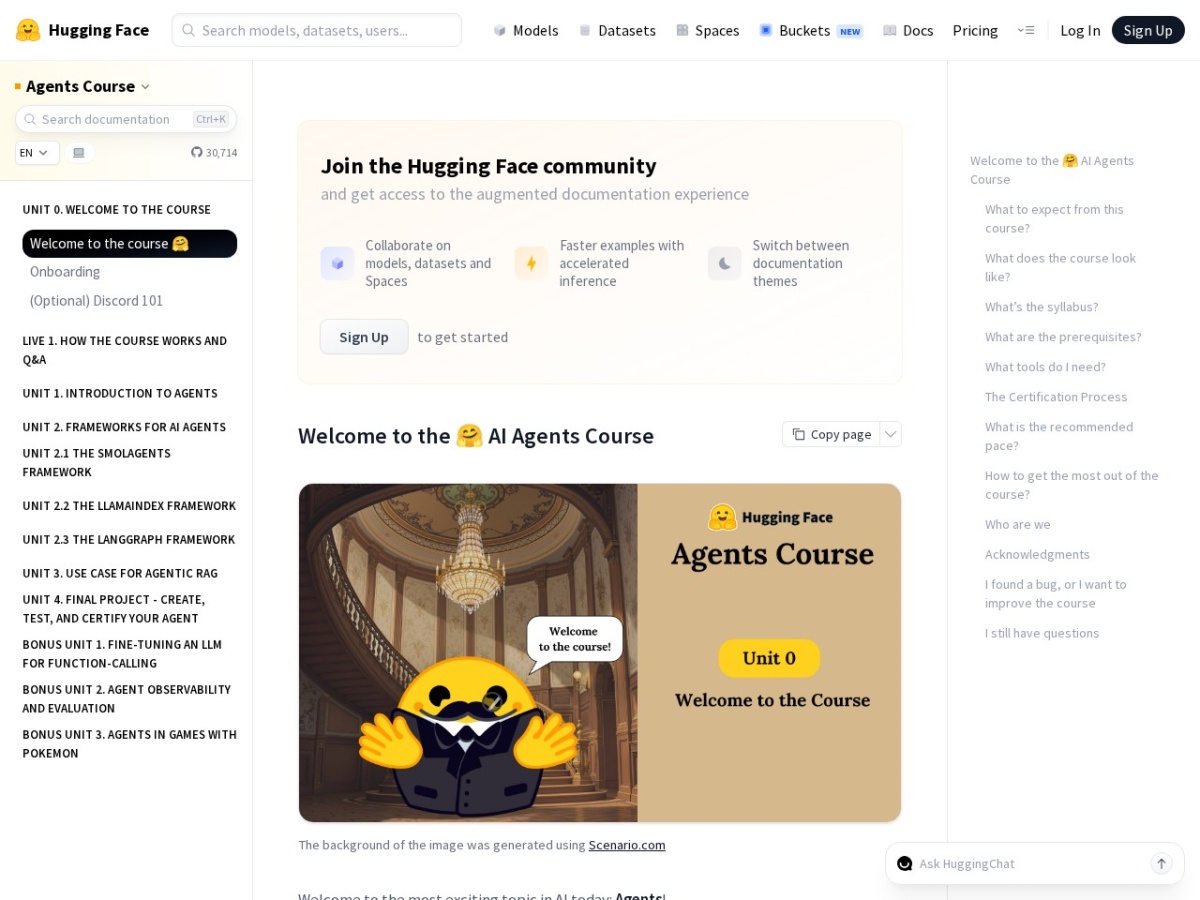Screen dimensions: 1200x900
Task: Jump to What are the prerequisites?
Action: [1063, 337]
